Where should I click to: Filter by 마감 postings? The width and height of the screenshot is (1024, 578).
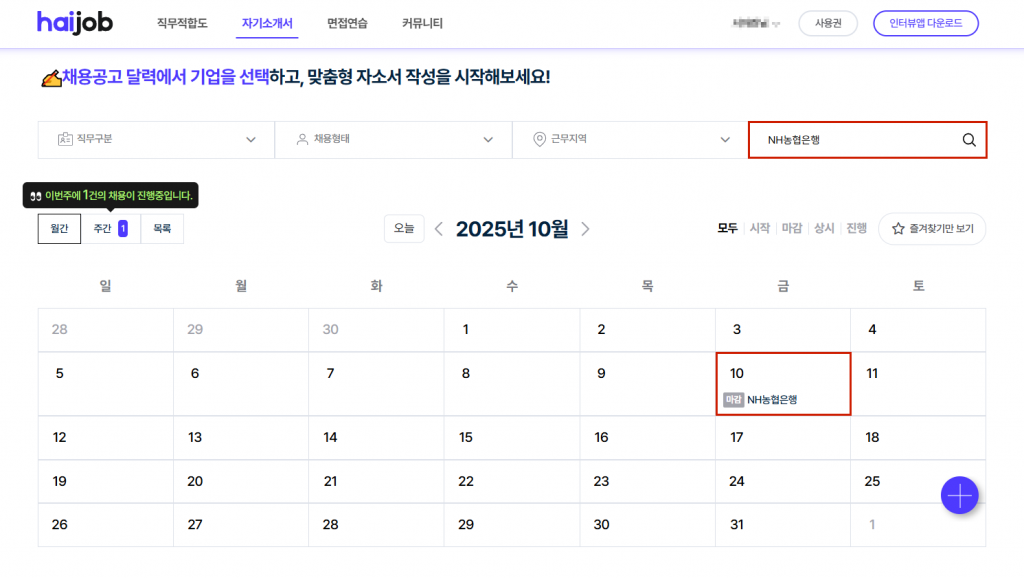pos(791,229)
